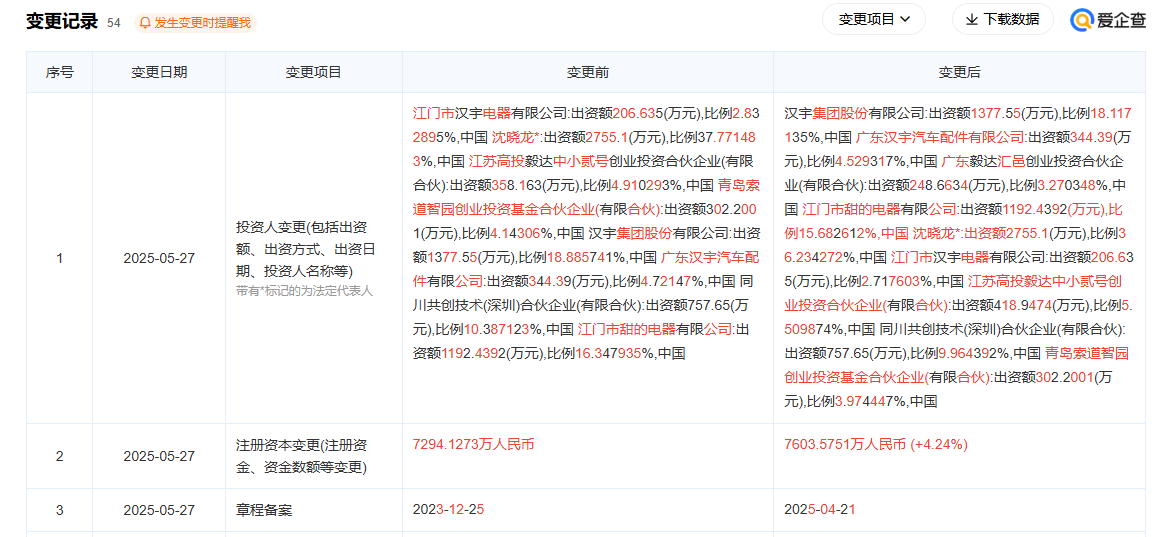
Task: Click 2025-04-21 after date
Action: pyautogui.click(x=820, y=510)
